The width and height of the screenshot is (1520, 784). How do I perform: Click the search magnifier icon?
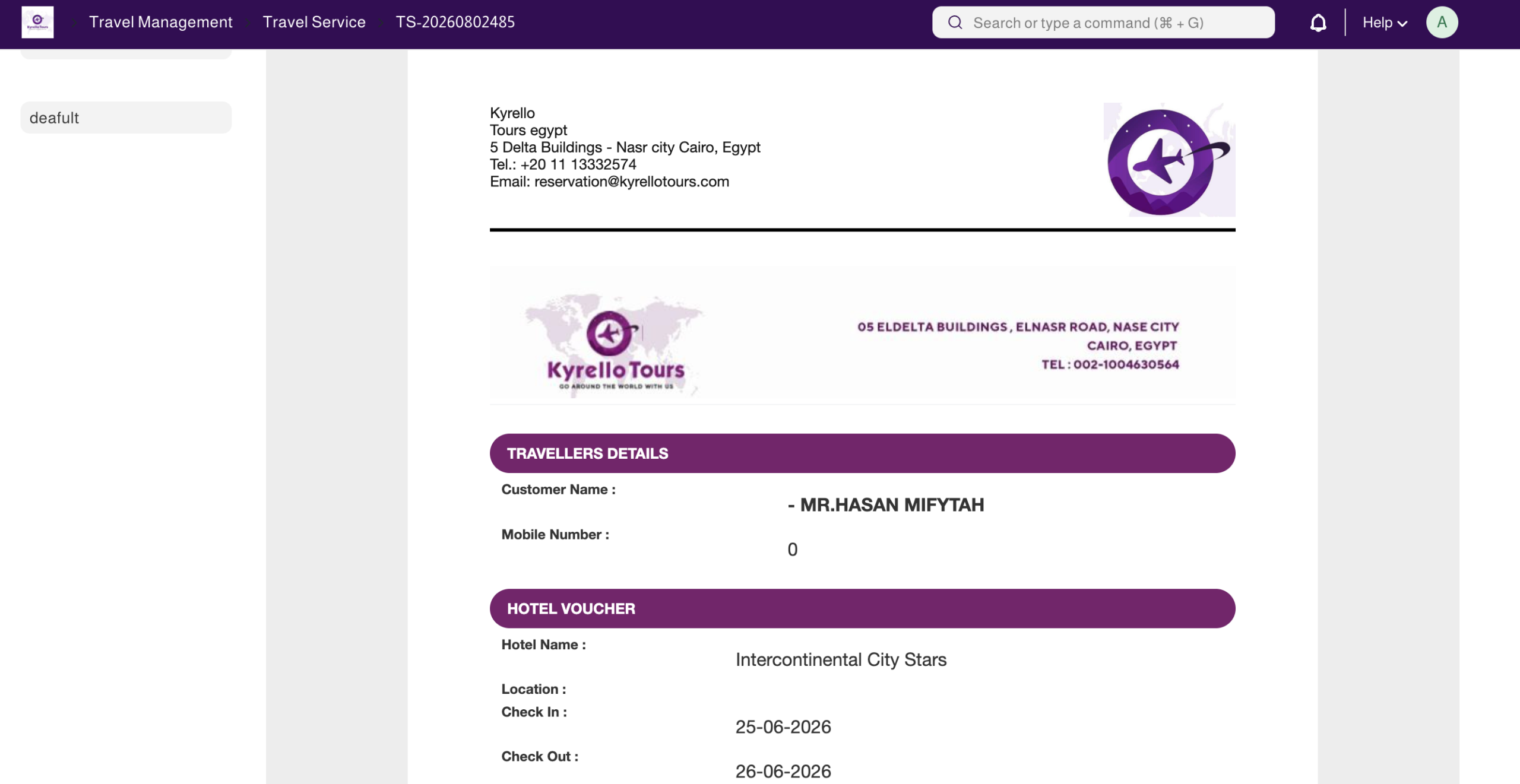955,23
